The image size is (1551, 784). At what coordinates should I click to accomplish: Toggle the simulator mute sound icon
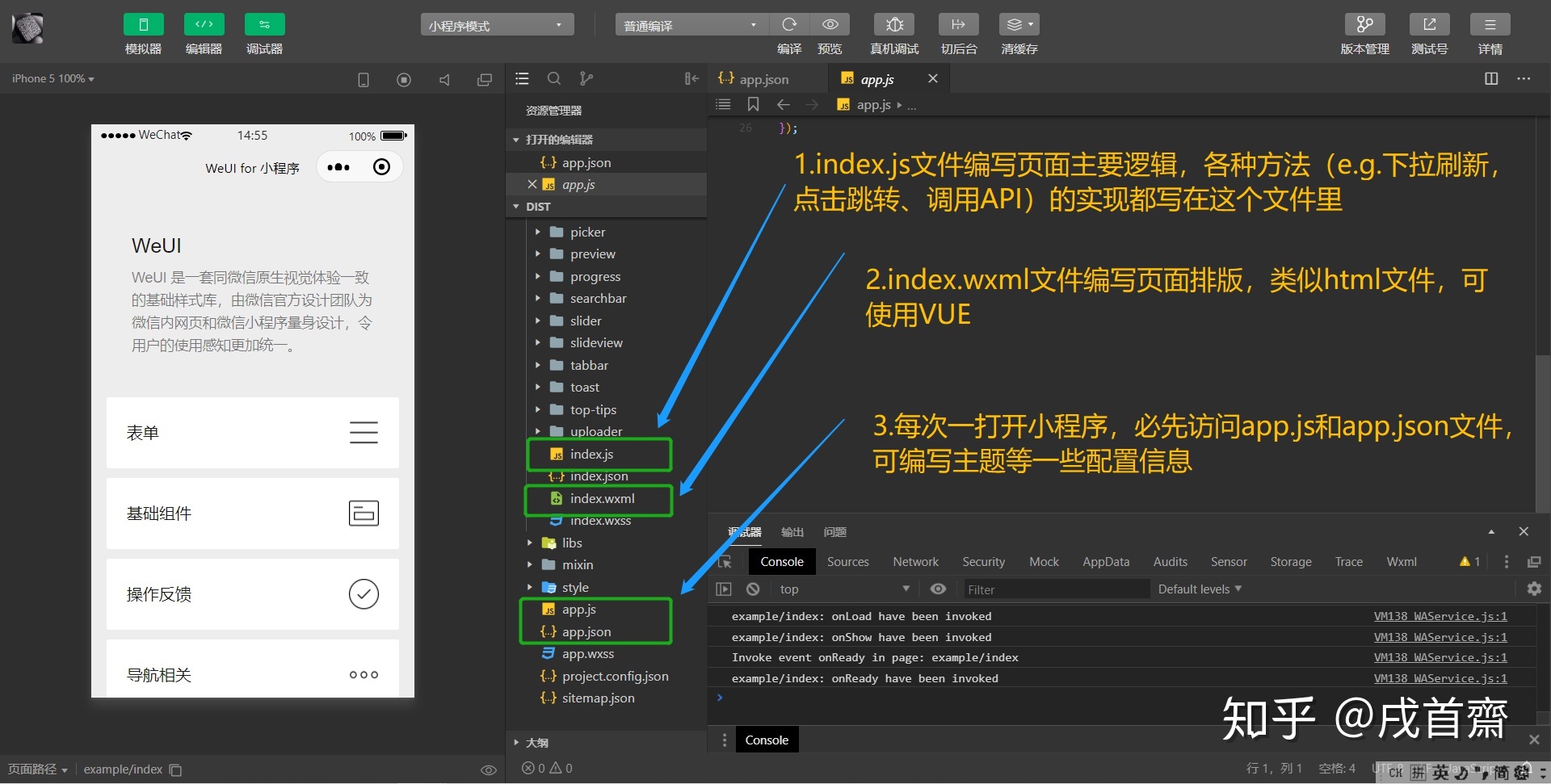pos(444,79)
